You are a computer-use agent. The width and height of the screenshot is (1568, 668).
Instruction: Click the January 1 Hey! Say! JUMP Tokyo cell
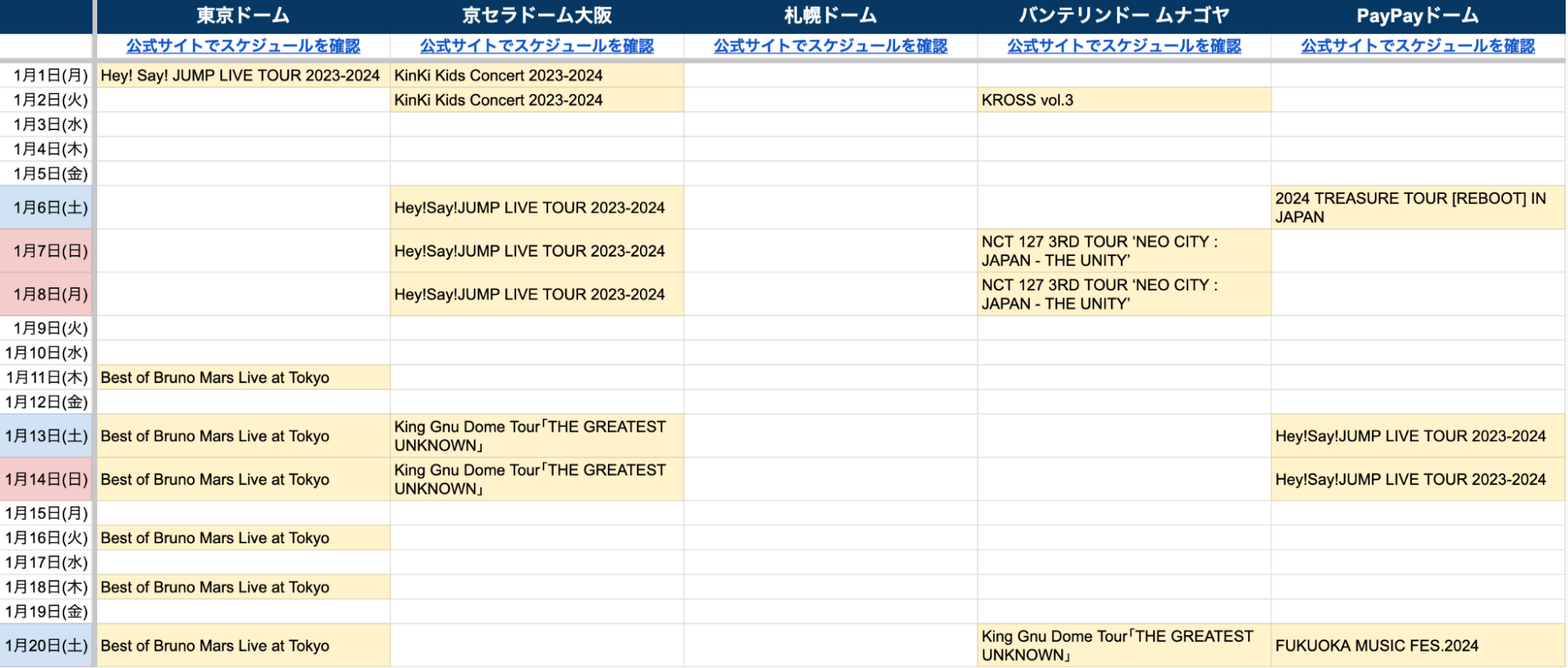(243, 76)
